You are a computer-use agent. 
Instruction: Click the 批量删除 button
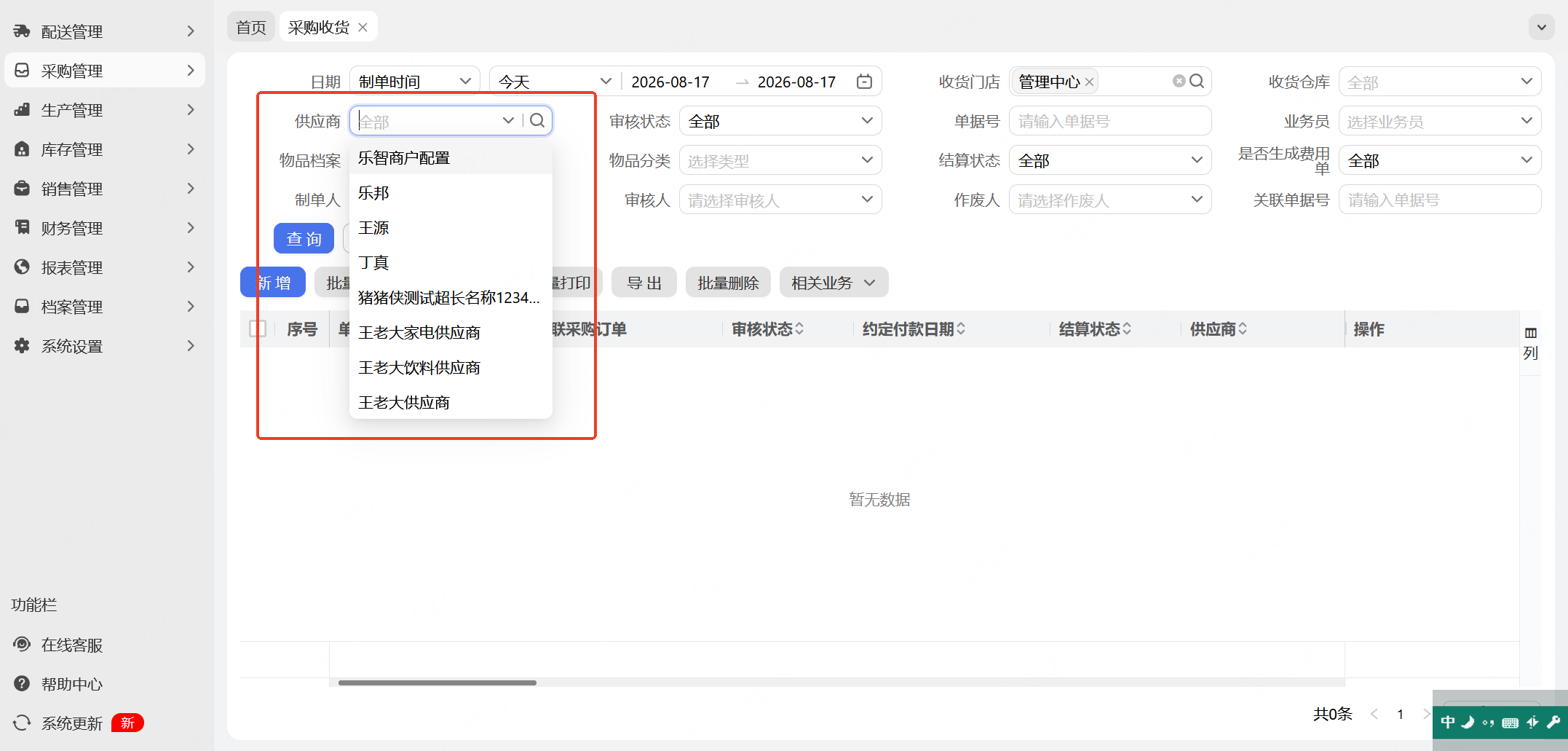point(728,283)
